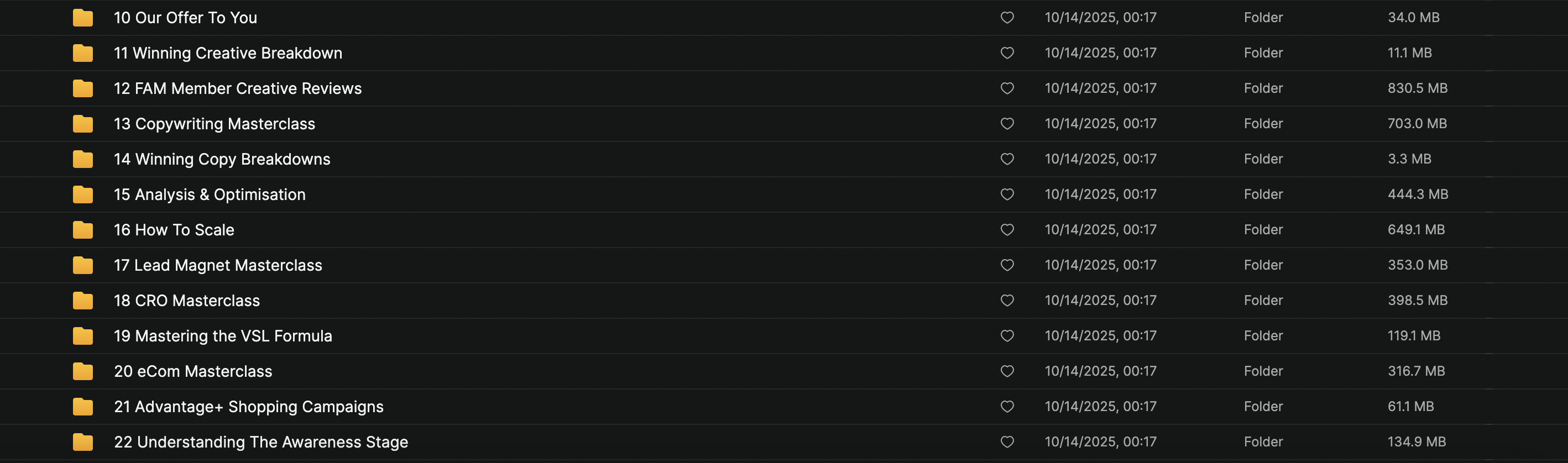Toggle the heart on 15 Analysis & Optimisation
This screenshot has width=1568, height=463.
pos(1007,194)
